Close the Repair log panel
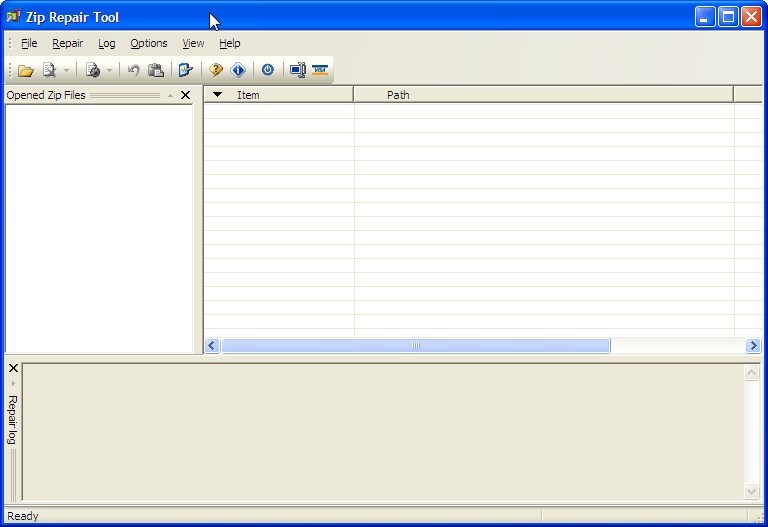Image resolution: width=768 pixels, height=527 pixels. point(13,368)
